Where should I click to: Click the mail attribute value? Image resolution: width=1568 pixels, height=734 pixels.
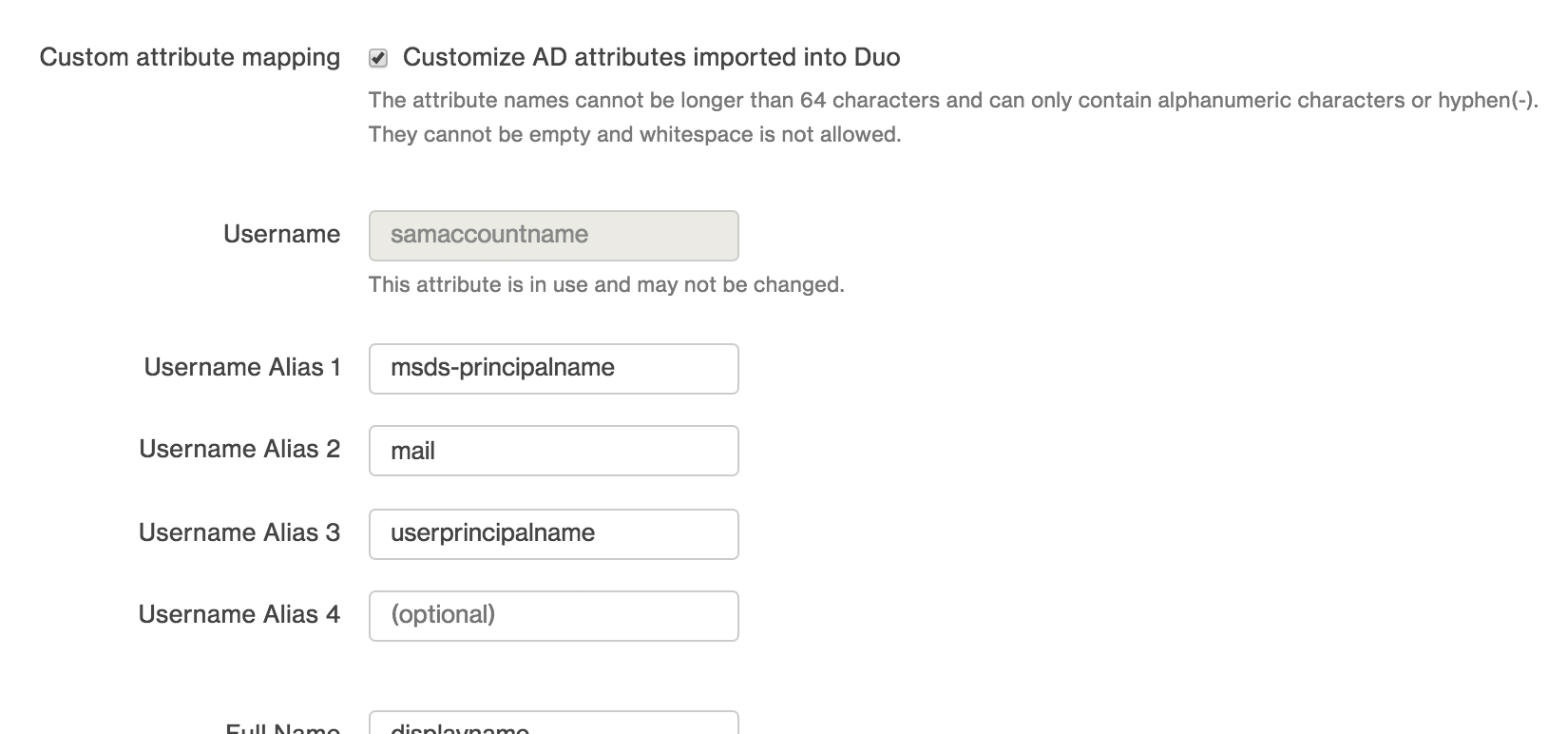[x=413, y=451]
